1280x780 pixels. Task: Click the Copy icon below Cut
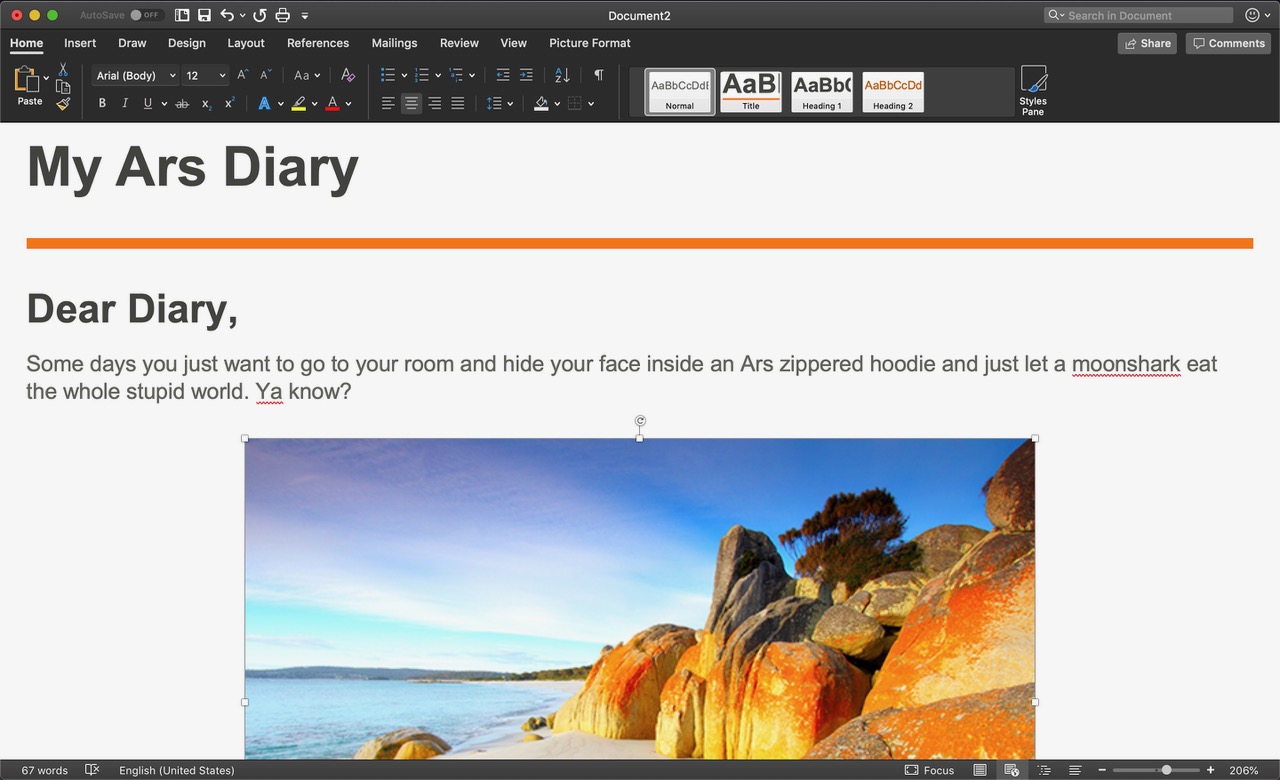(x=63, y=87)
